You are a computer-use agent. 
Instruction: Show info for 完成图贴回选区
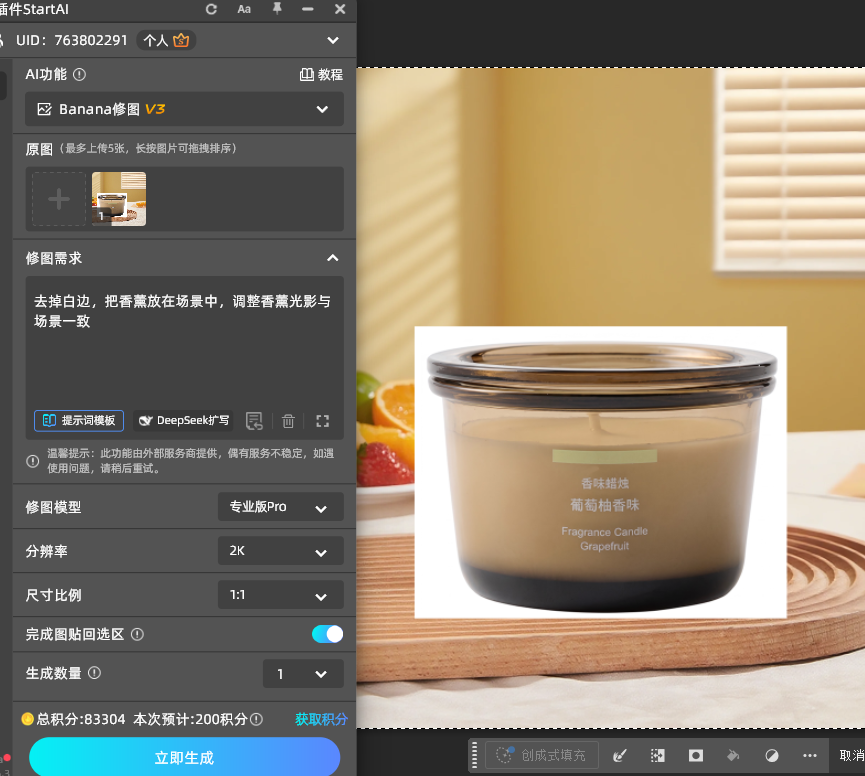(x=137, y=635)
